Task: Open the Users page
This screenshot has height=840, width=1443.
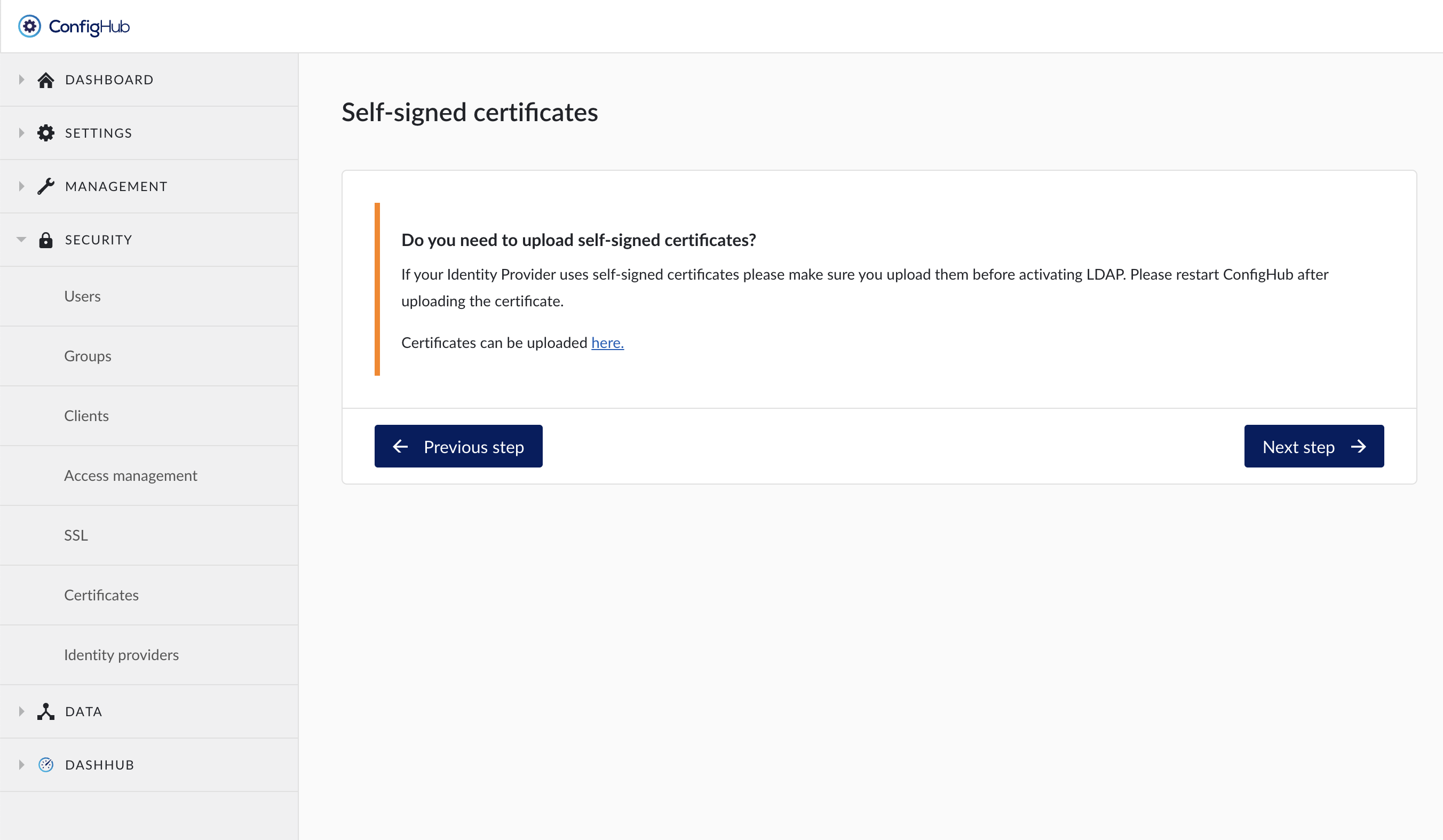Action: (x=82, y=296)
